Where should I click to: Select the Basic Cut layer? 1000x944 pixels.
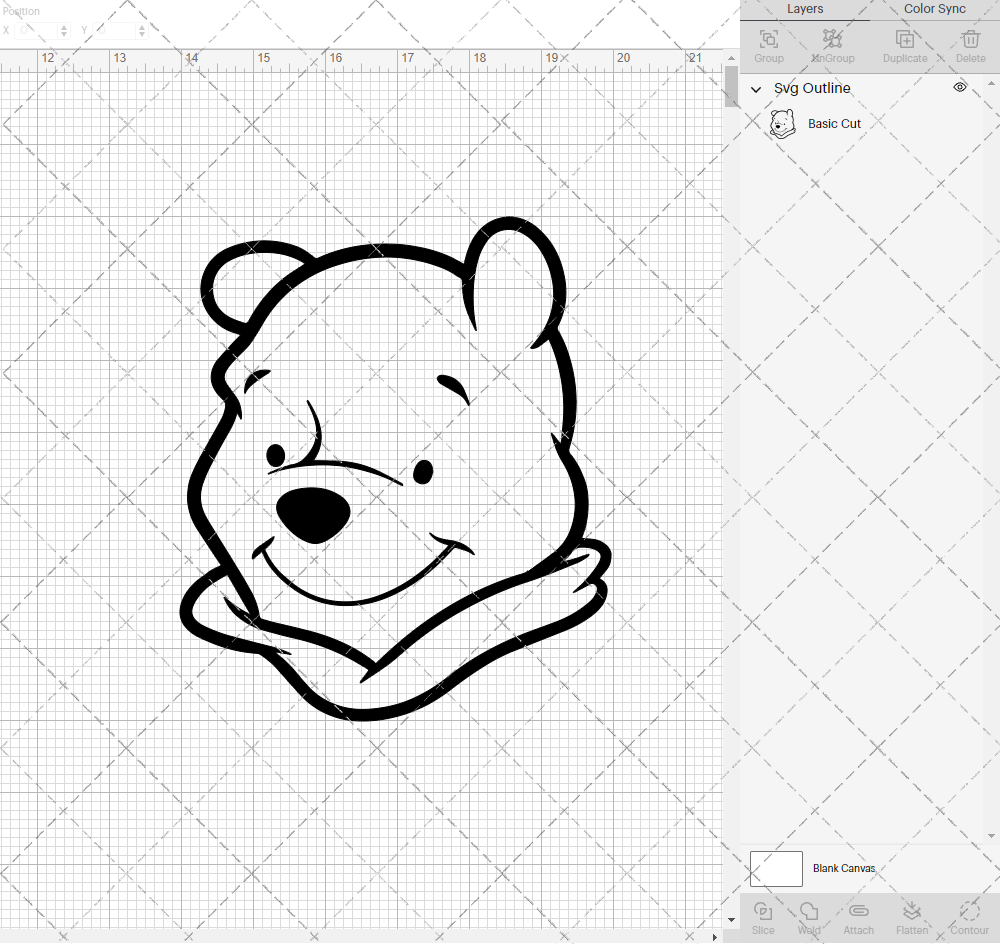click(835, 123)
